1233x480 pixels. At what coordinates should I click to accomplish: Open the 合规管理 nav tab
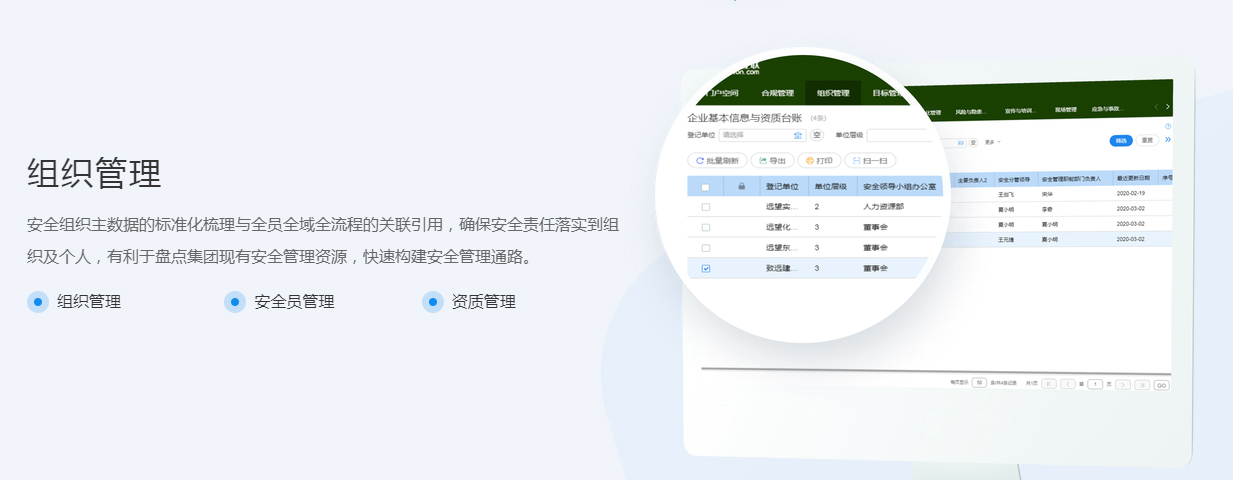[777, 93]
